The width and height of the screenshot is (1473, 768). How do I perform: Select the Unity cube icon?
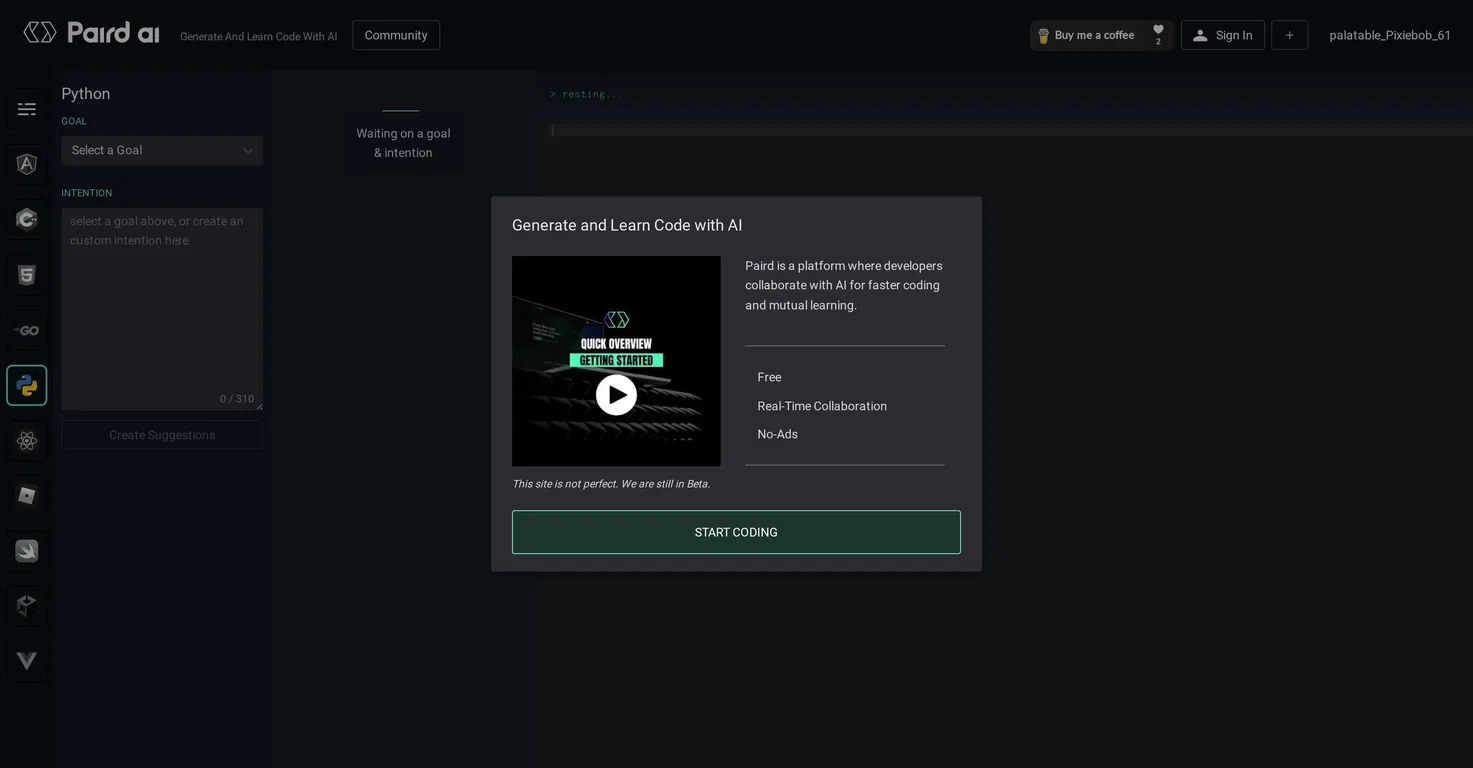click(x=27, y=606)
